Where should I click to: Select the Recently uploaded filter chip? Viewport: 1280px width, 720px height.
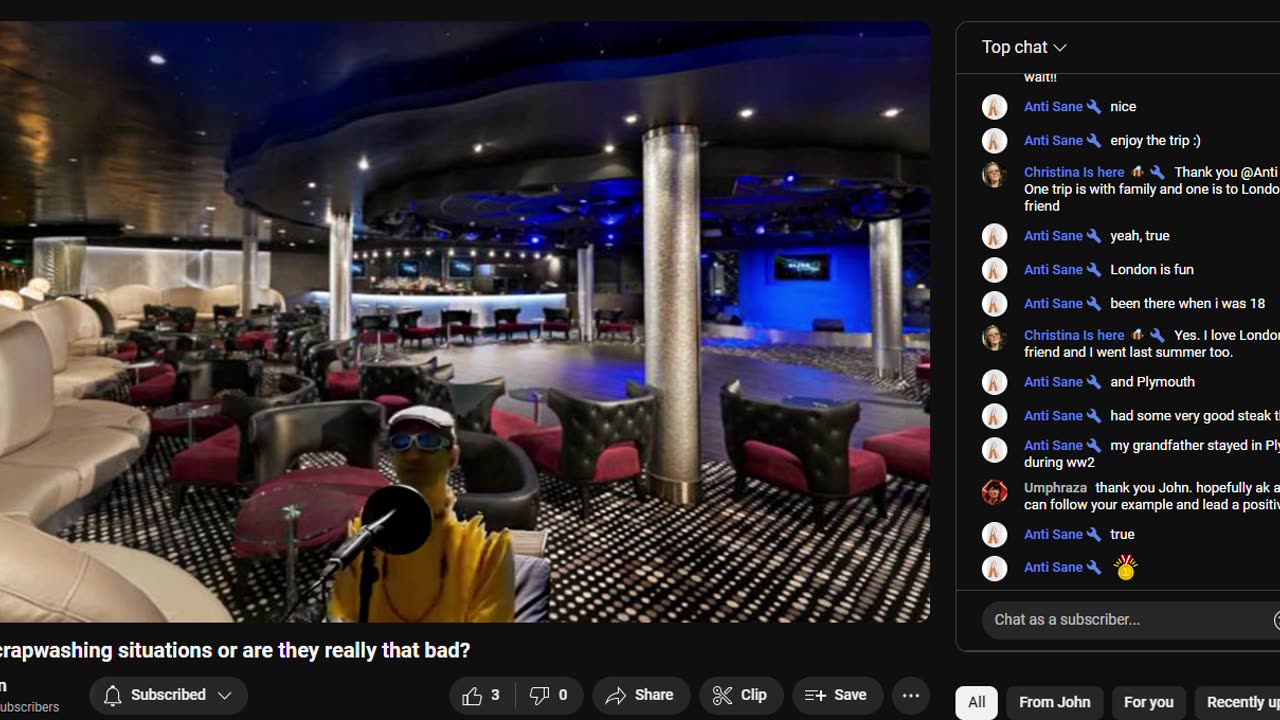point(1238,703)
